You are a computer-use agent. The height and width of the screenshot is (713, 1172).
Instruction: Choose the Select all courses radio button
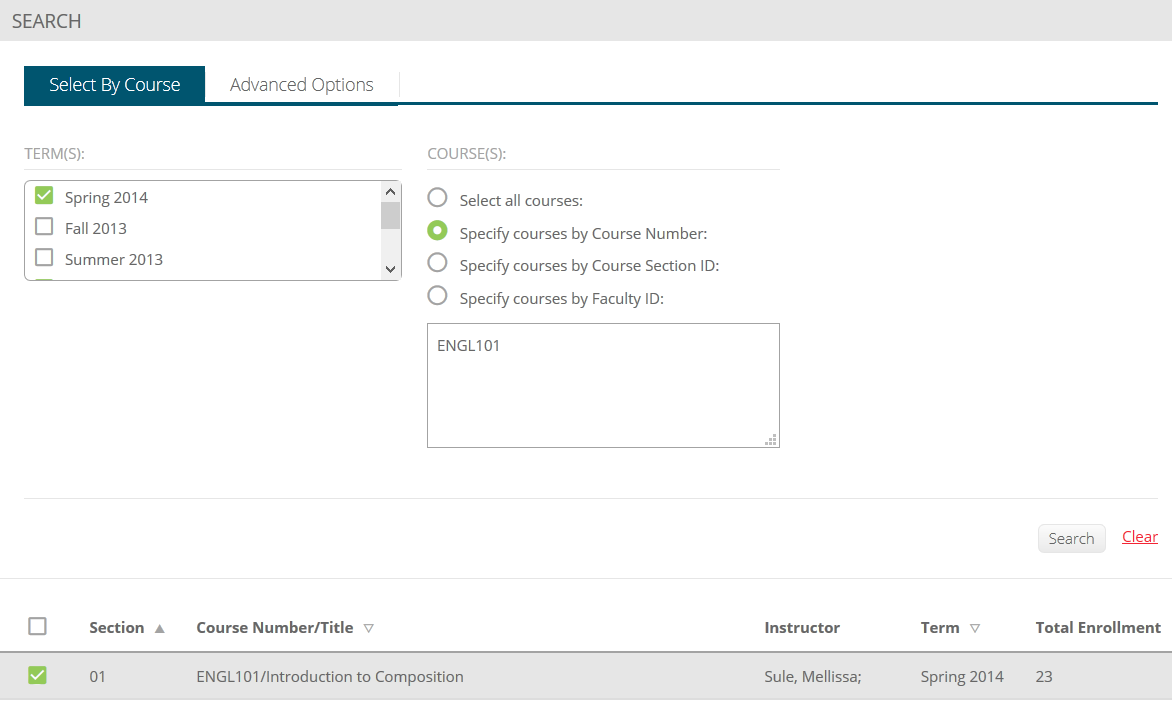pyautogui.click(x=437, y=198)
